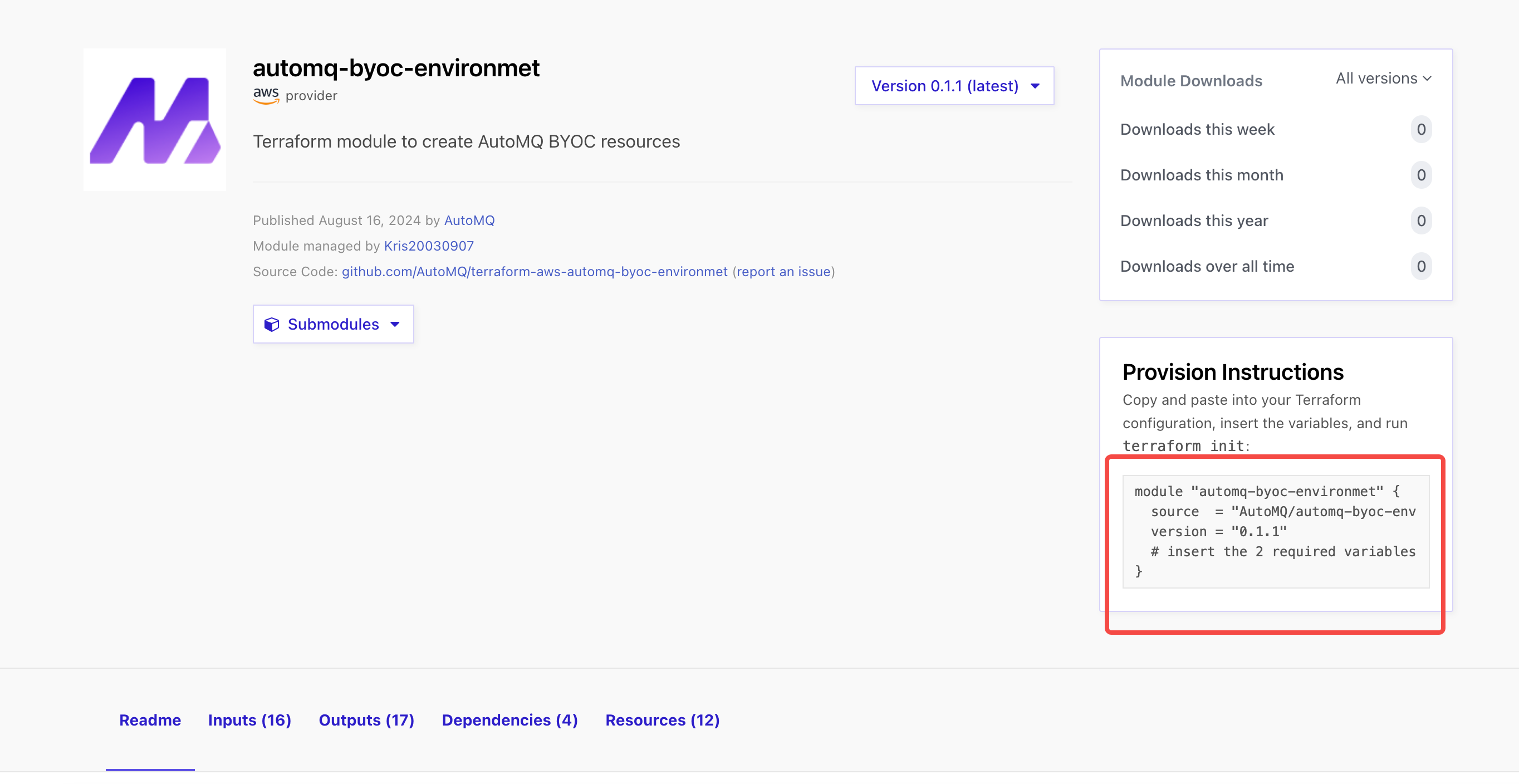Open the Kris20030907 manager profile link
The height and width of the screenshot is (784, 1519).
coord(429,246)
